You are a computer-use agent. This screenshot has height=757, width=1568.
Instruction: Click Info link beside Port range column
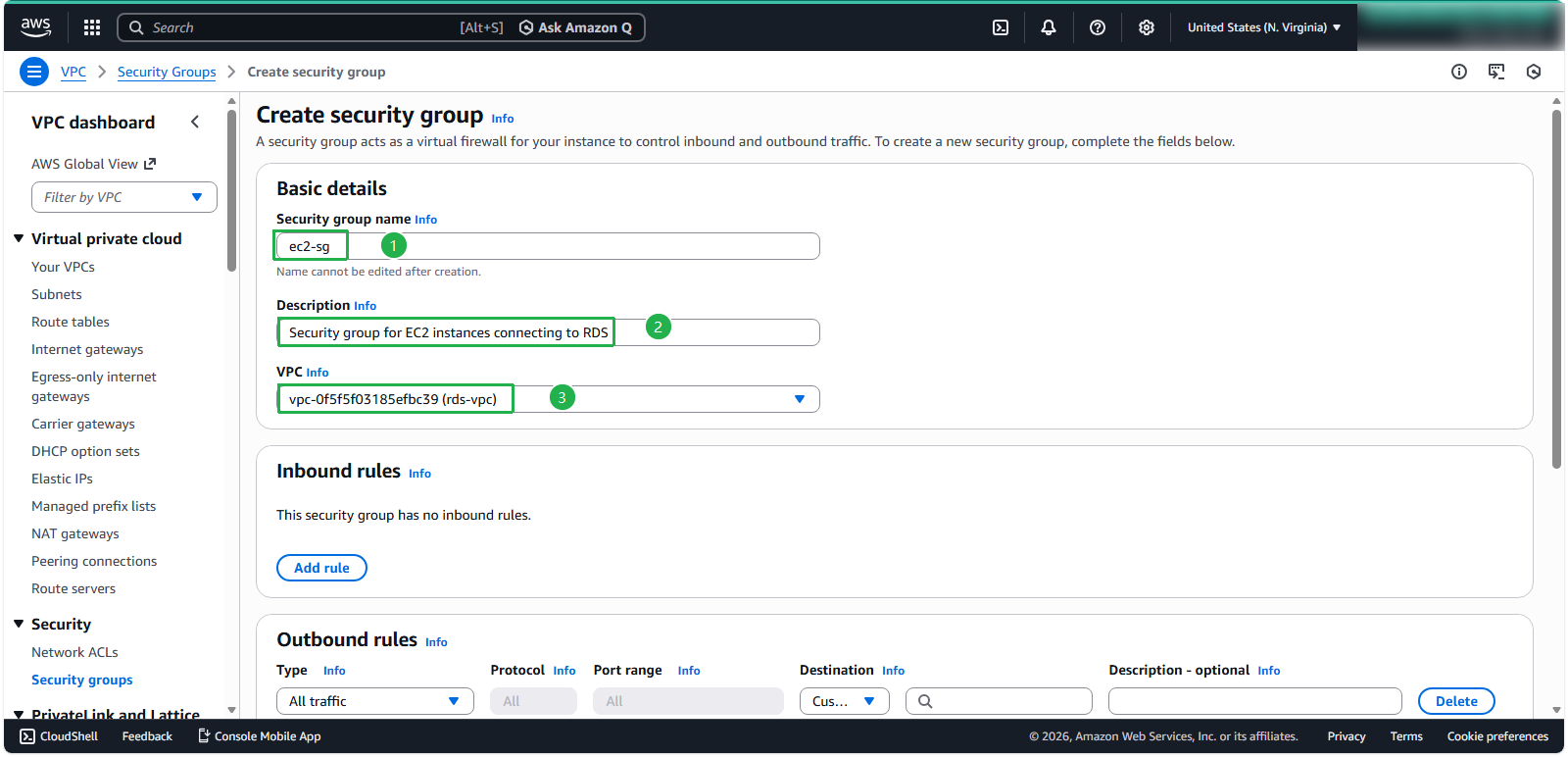pos(689,671)
